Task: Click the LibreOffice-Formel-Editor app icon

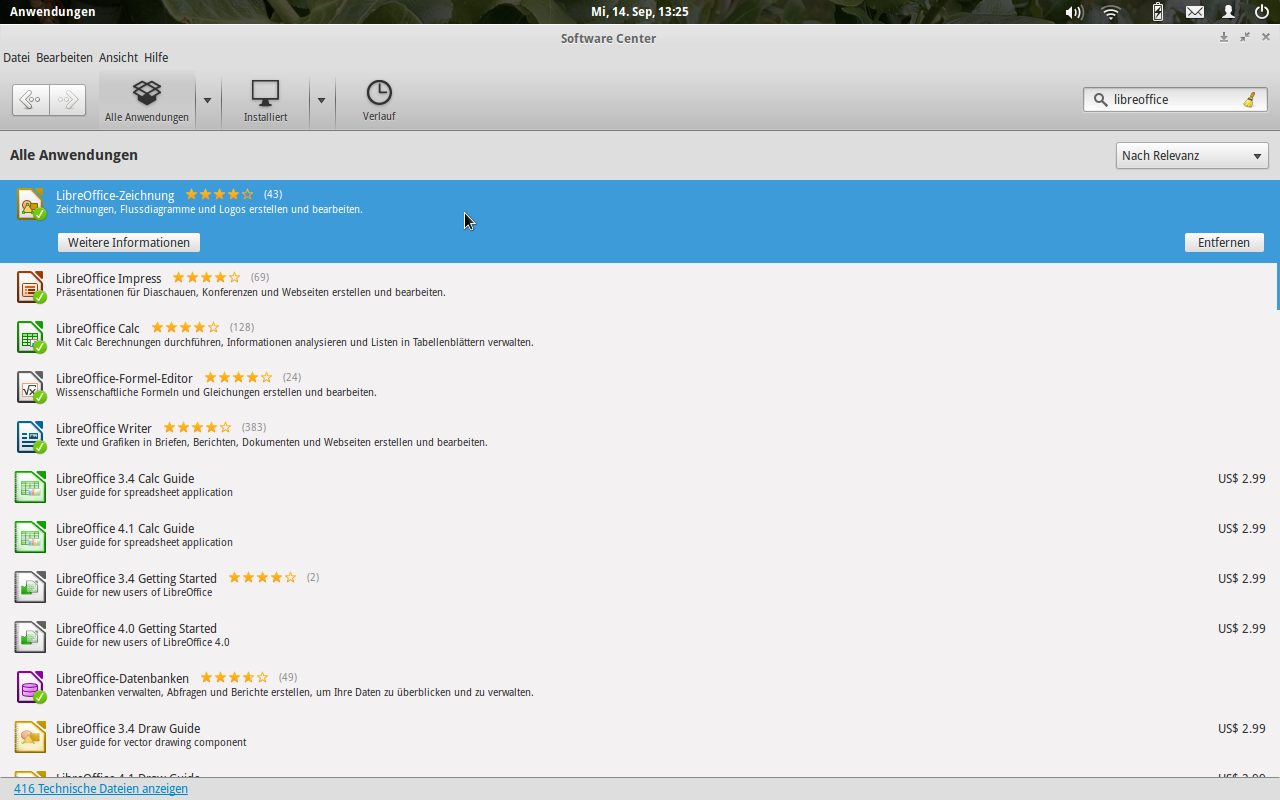Action: [x=31, y=387]
